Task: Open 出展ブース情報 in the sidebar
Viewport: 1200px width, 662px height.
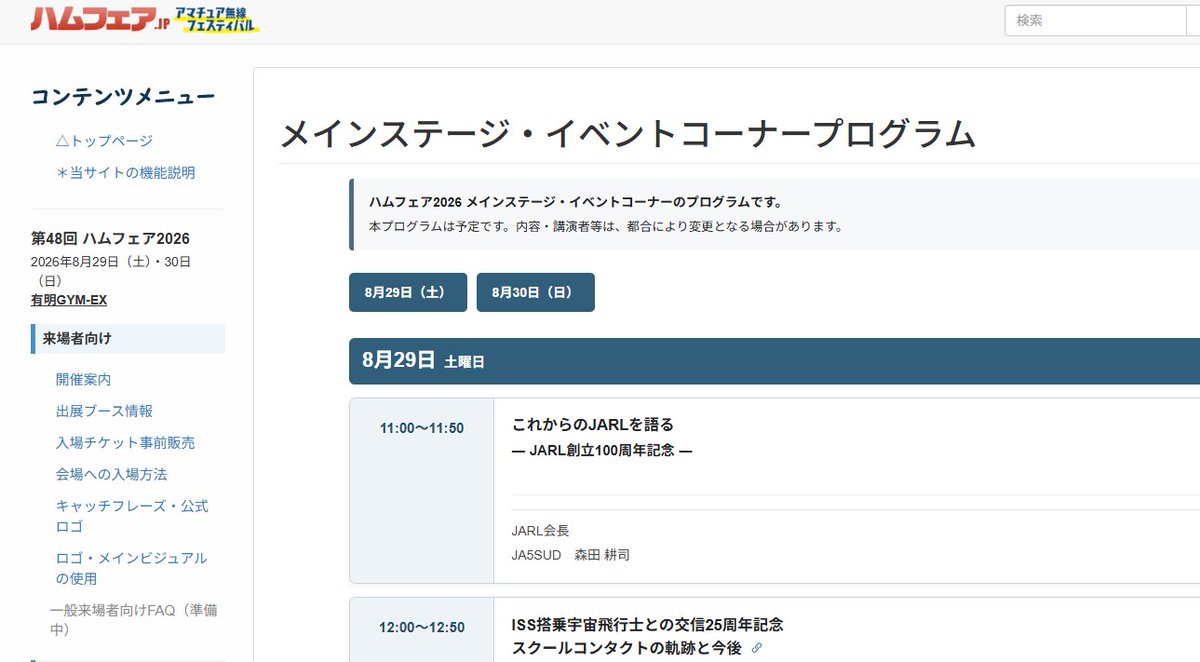Action: point(104,411)
